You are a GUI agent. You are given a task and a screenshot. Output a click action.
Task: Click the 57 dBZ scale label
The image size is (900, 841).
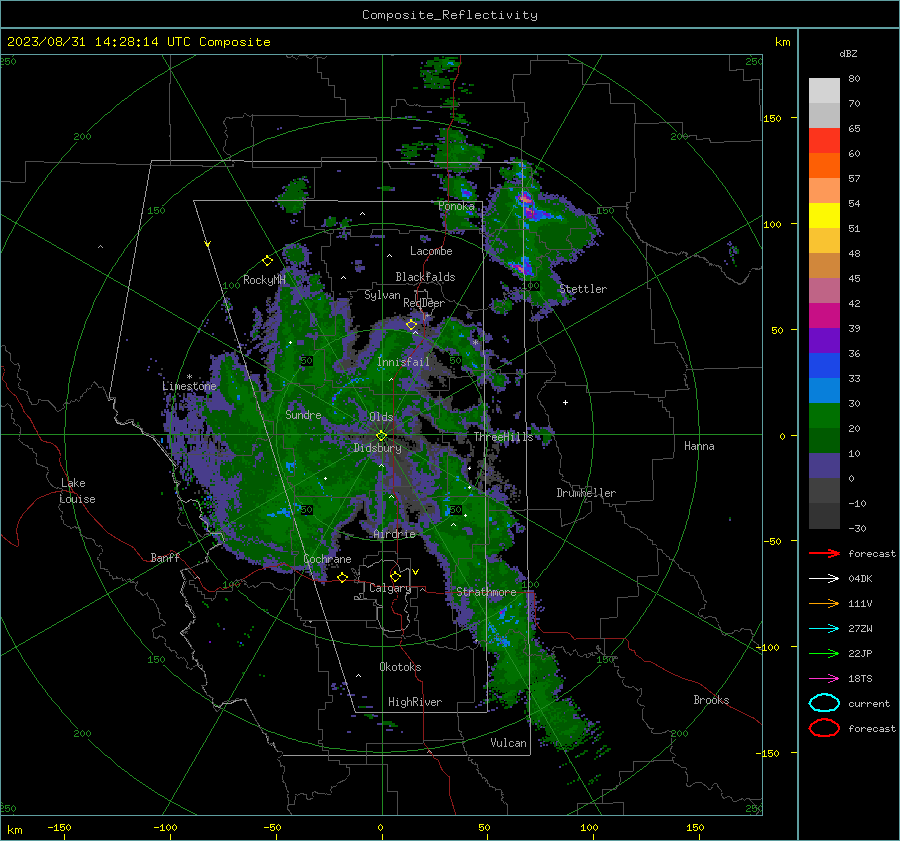click(x=854, y=179)
